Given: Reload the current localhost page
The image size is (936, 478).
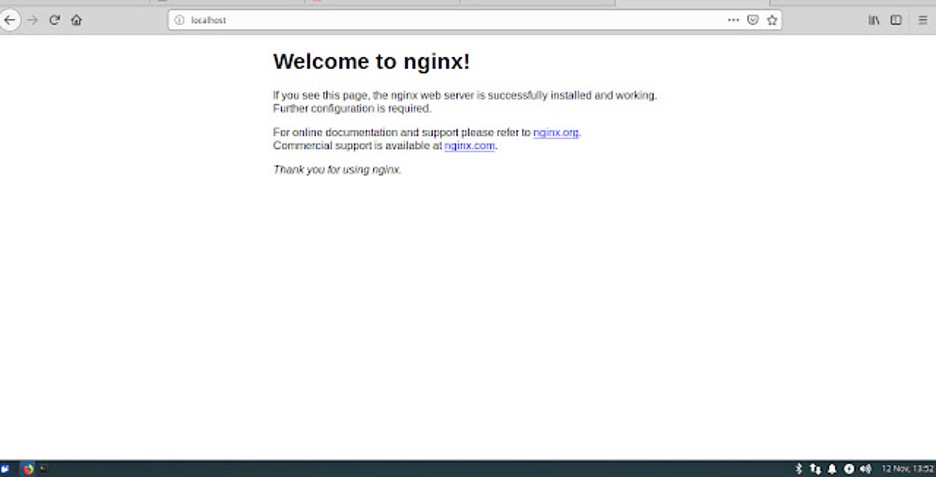Looking at the screenshot, I should click(54, 20).
